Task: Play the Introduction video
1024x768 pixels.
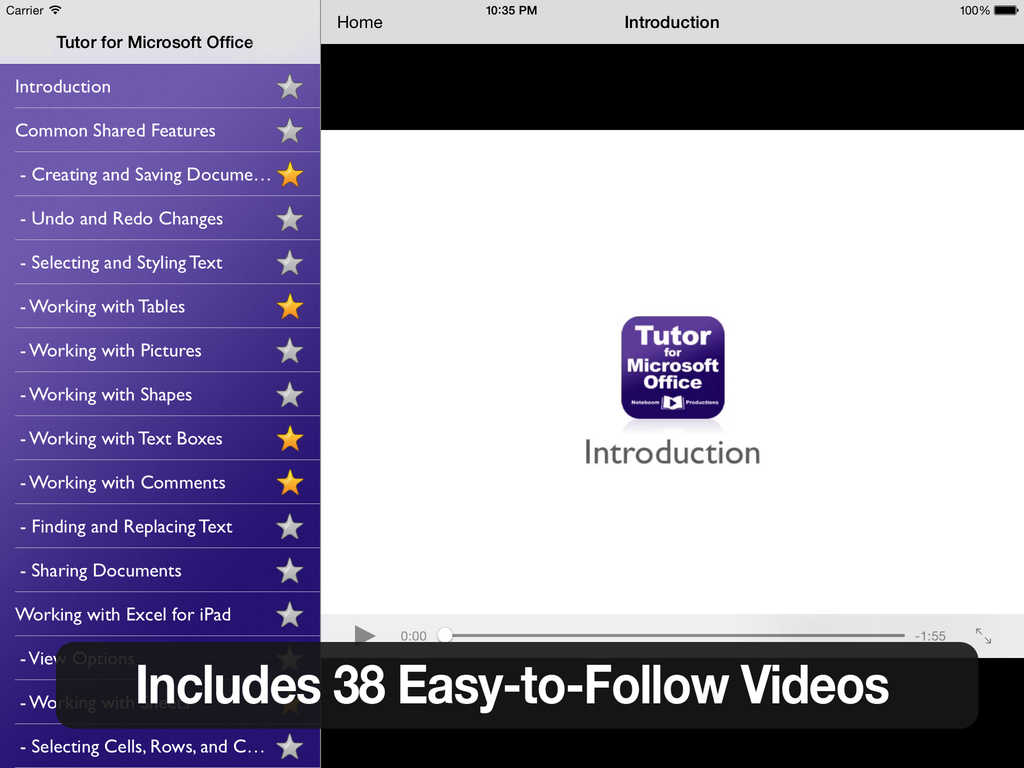Action: (365, 635)
